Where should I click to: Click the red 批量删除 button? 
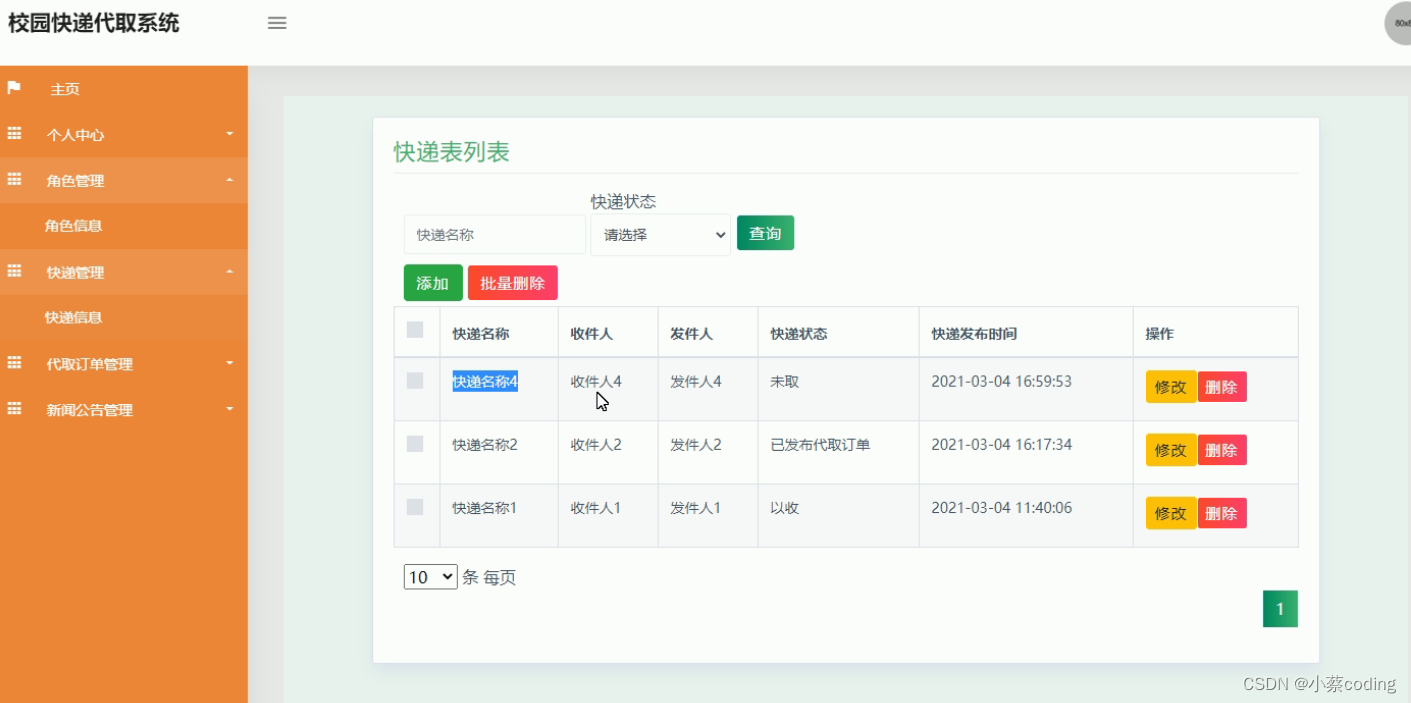(x=513, y=282)
